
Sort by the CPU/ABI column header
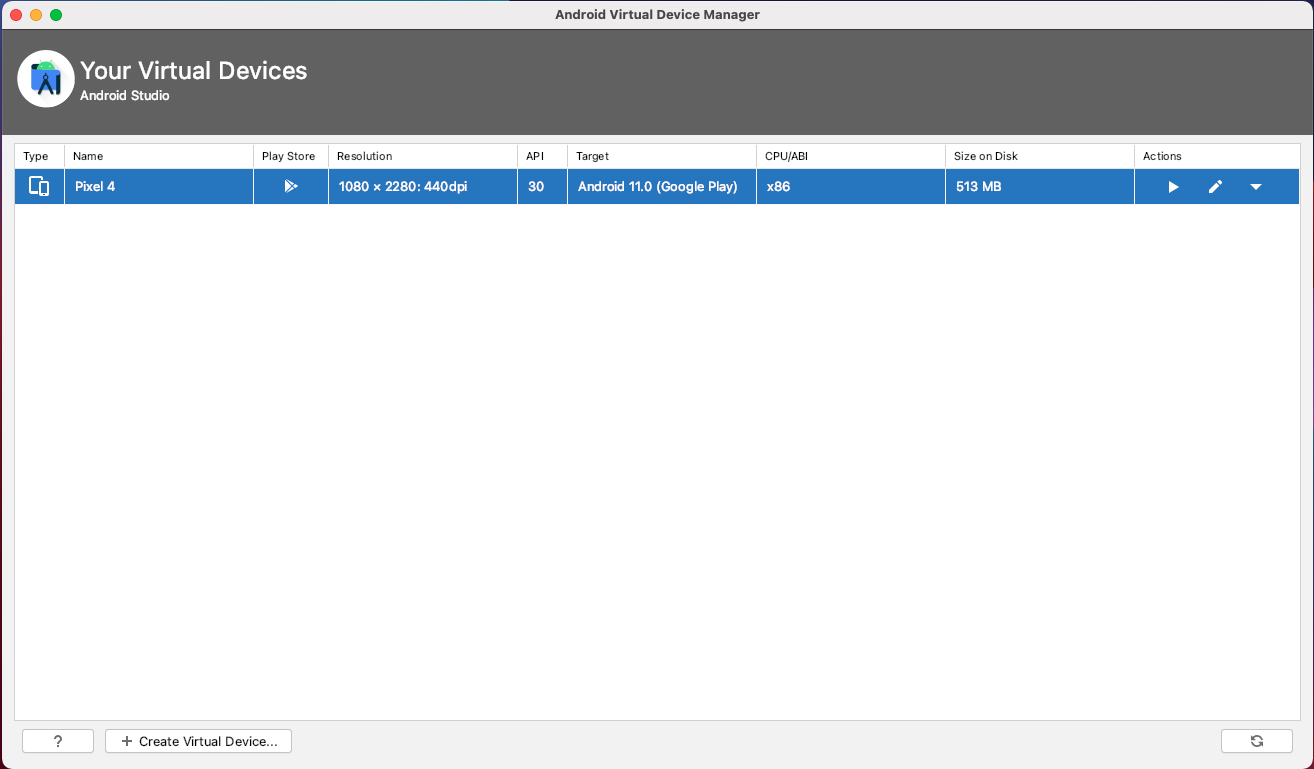[851, 156]
